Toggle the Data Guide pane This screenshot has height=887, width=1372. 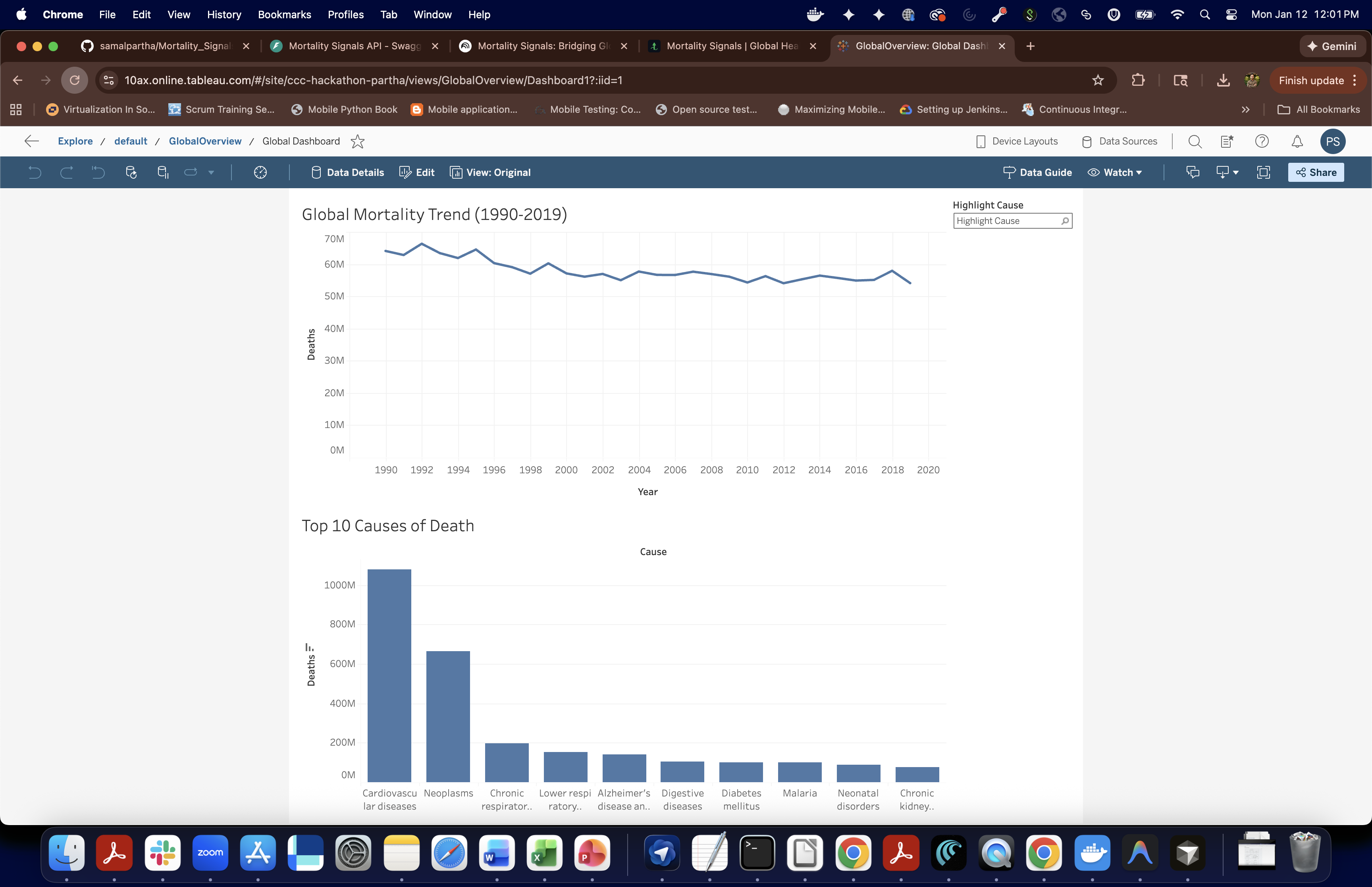pyautogui.click(x=1037, y=172)
